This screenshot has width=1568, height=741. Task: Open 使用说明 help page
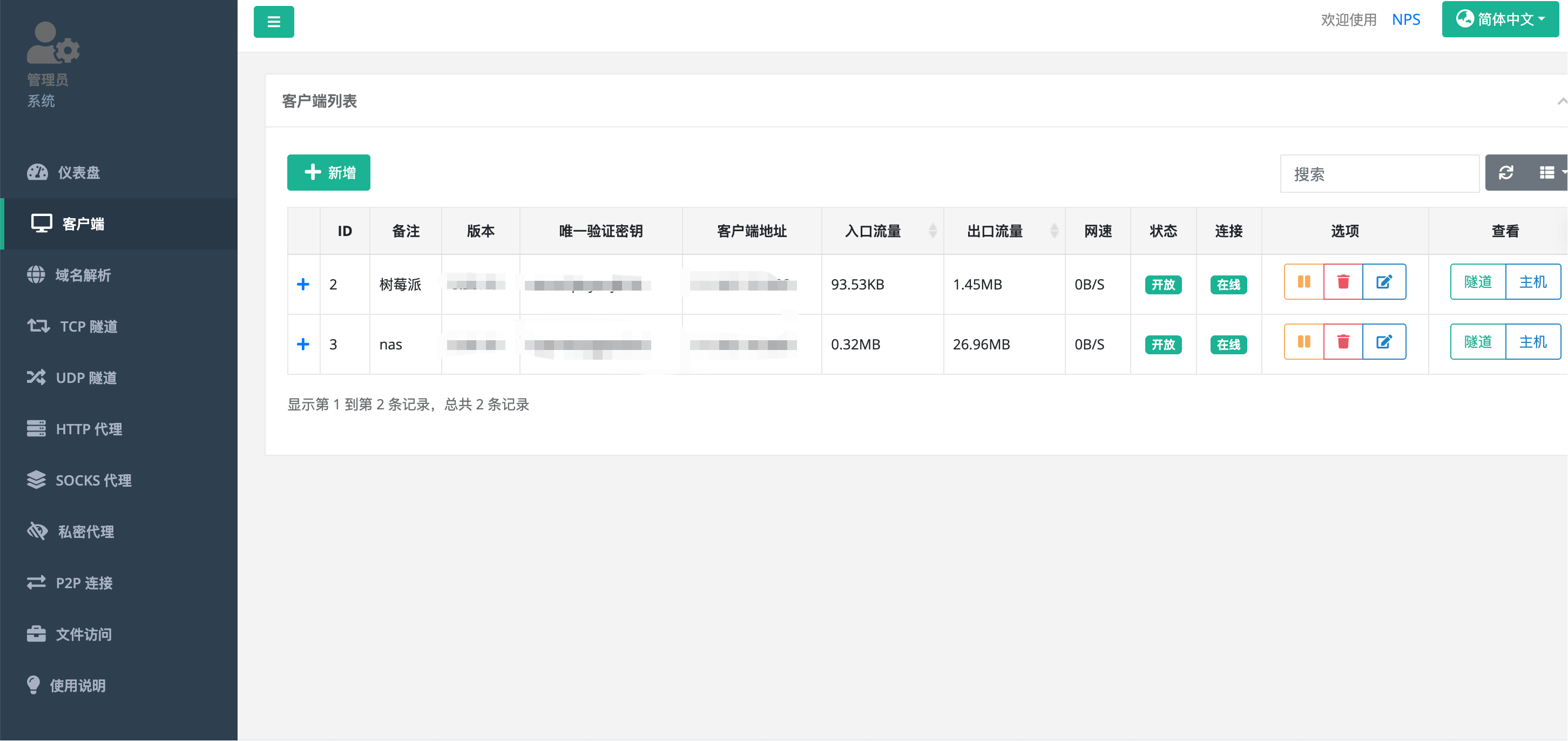coord(119,685)
